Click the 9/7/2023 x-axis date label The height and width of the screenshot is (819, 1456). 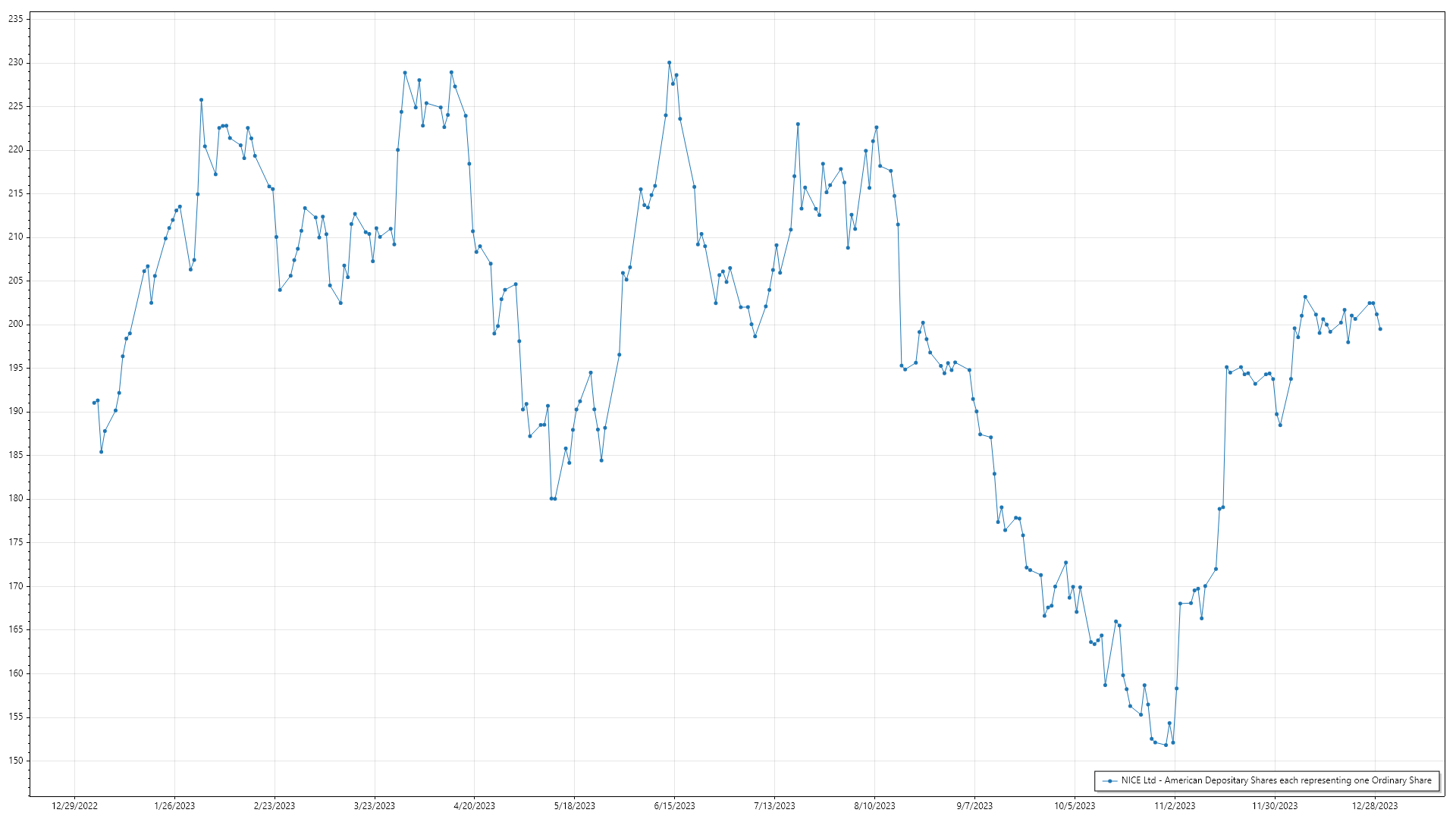click(974, 806)
